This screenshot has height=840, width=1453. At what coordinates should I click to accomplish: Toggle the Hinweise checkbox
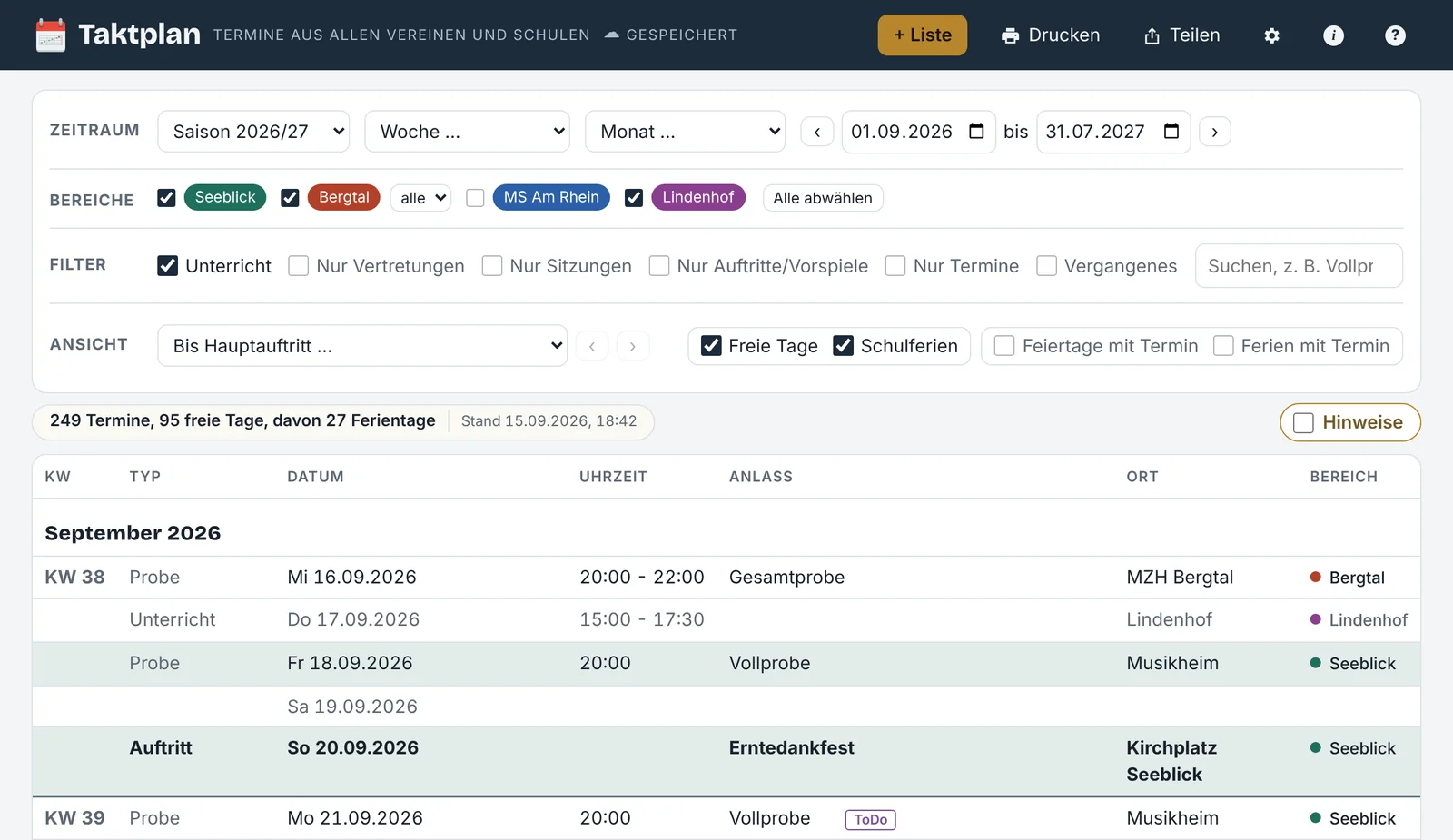(1303, 422)
